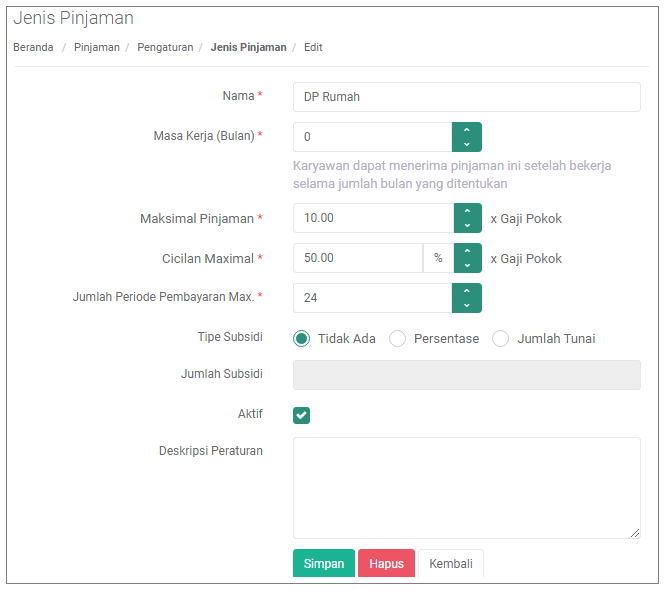The height and width of the screenshot is (590, 664).
Task: Decrease Cicilan Maximal with down arrow
Action: [468, 265]
